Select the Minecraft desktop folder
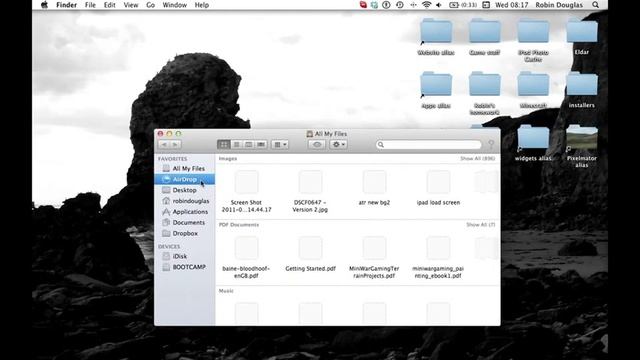 click(533, 90)
